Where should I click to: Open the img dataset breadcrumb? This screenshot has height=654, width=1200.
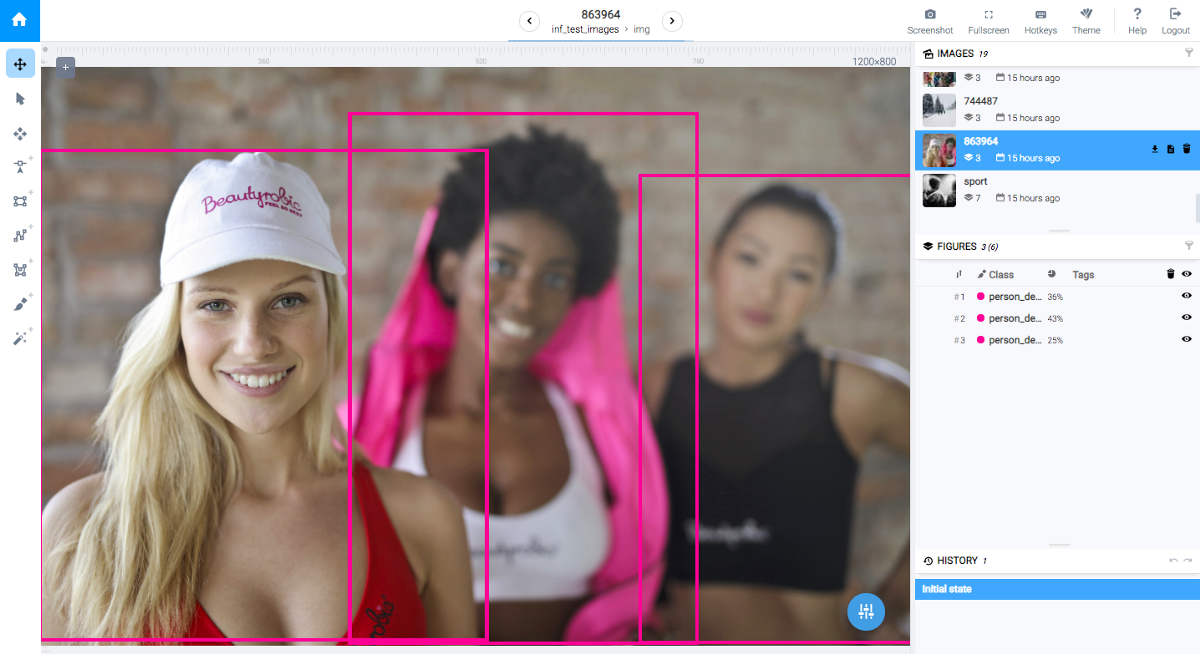pyautogui.click(x=641, y=29)
